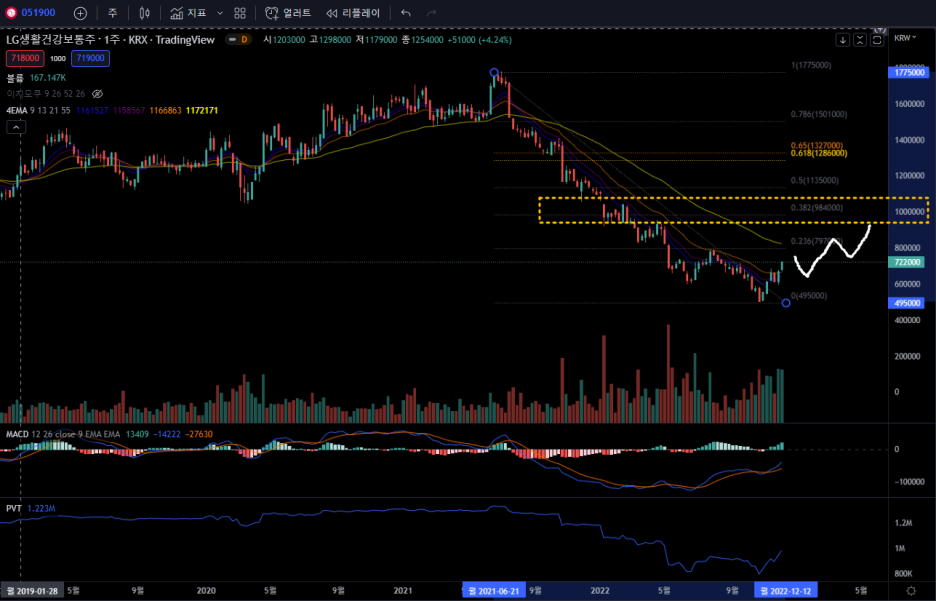The width and height of the screenshot is (936, 601).
Task: Open symbol search for 051900
Action: pyautogui.click(x=38, y=13)
